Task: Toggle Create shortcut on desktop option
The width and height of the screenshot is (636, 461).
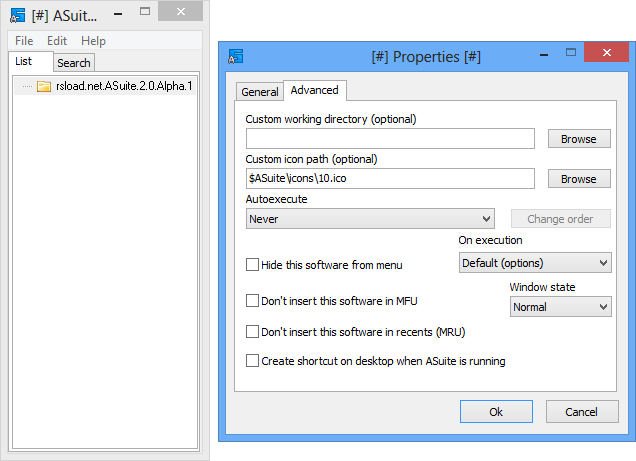Action: pos(253,361)
